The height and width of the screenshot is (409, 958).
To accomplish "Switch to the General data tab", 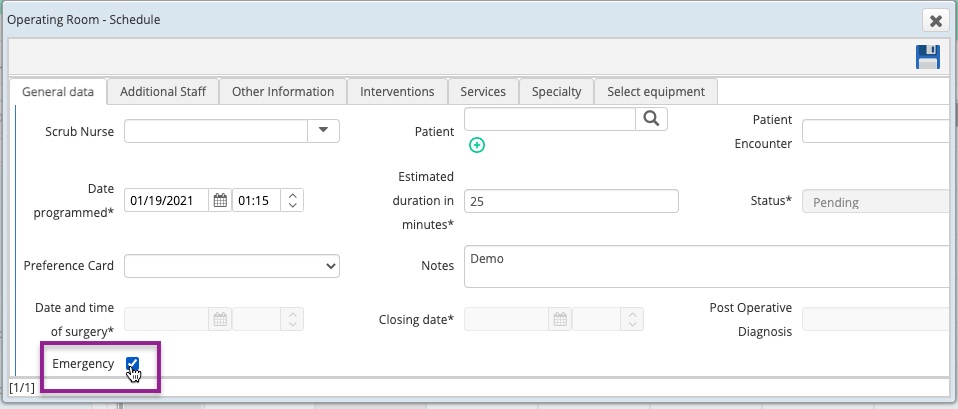I will (x=58, y=92).
